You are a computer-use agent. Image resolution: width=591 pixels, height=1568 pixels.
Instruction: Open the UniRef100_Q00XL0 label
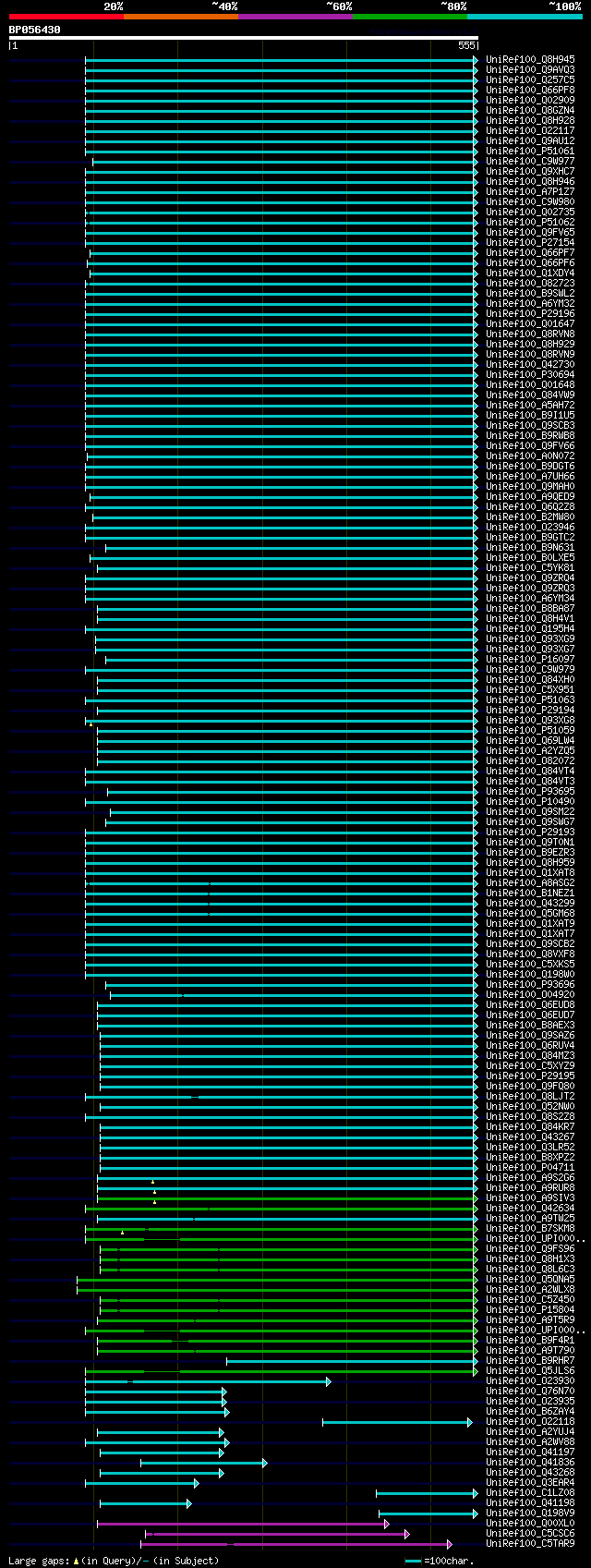click(x=530, y=1524)
